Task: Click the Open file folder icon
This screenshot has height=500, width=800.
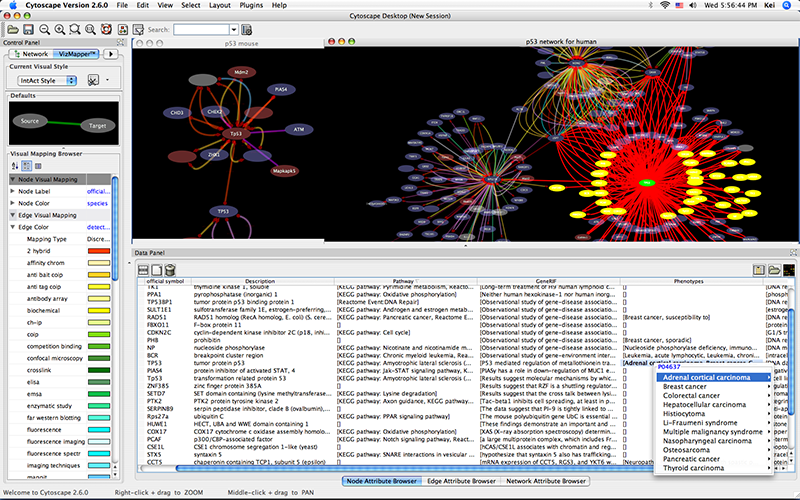Action: coord(11,30)
